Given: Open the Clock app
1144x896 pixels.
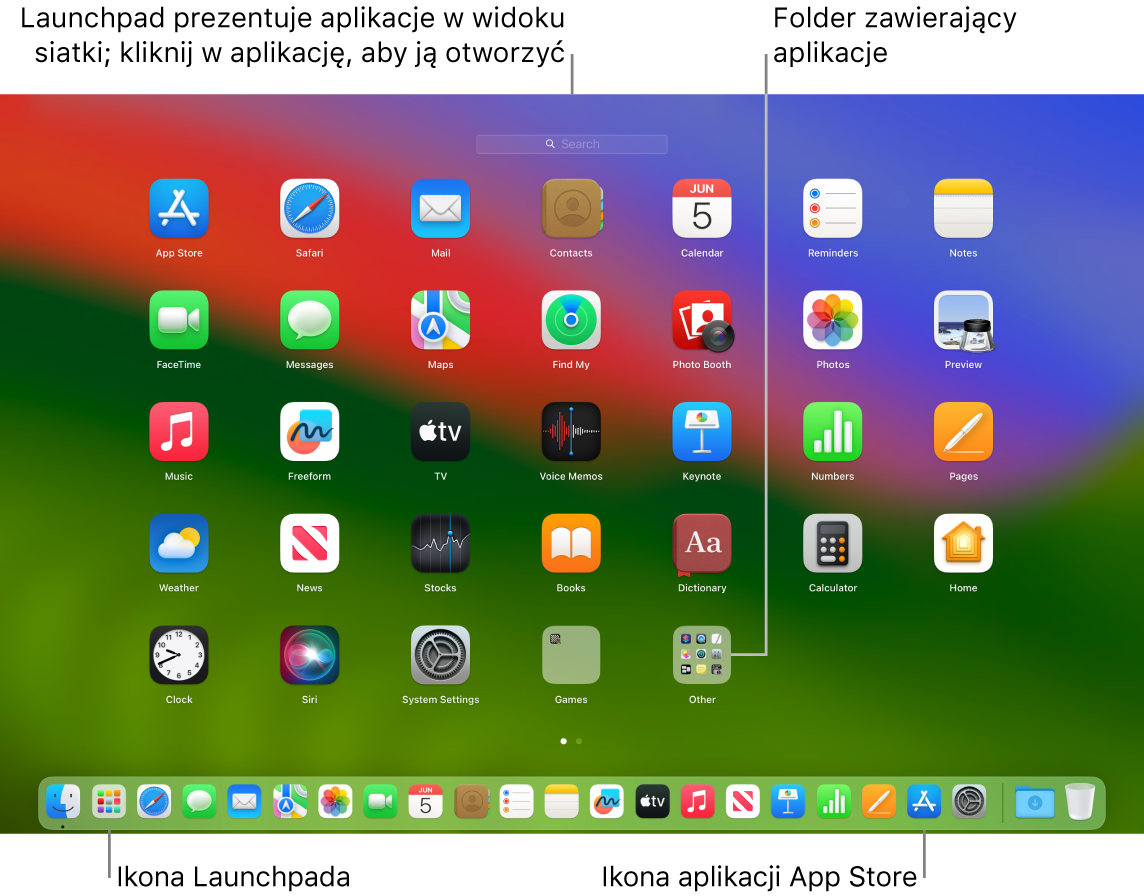Looking at the screenshot, I should click(179, 655).
